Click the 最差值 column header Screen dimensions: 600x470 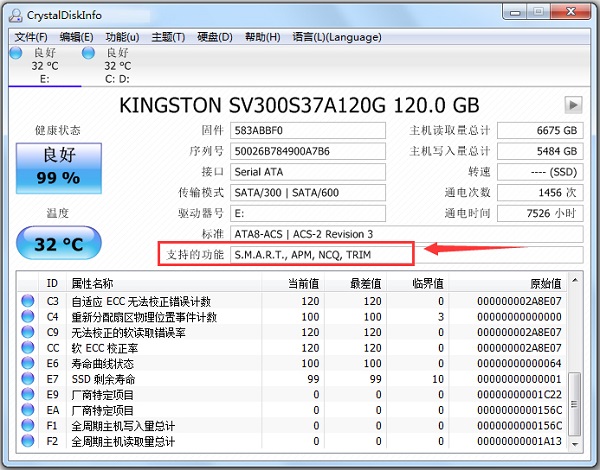point(355,283)
